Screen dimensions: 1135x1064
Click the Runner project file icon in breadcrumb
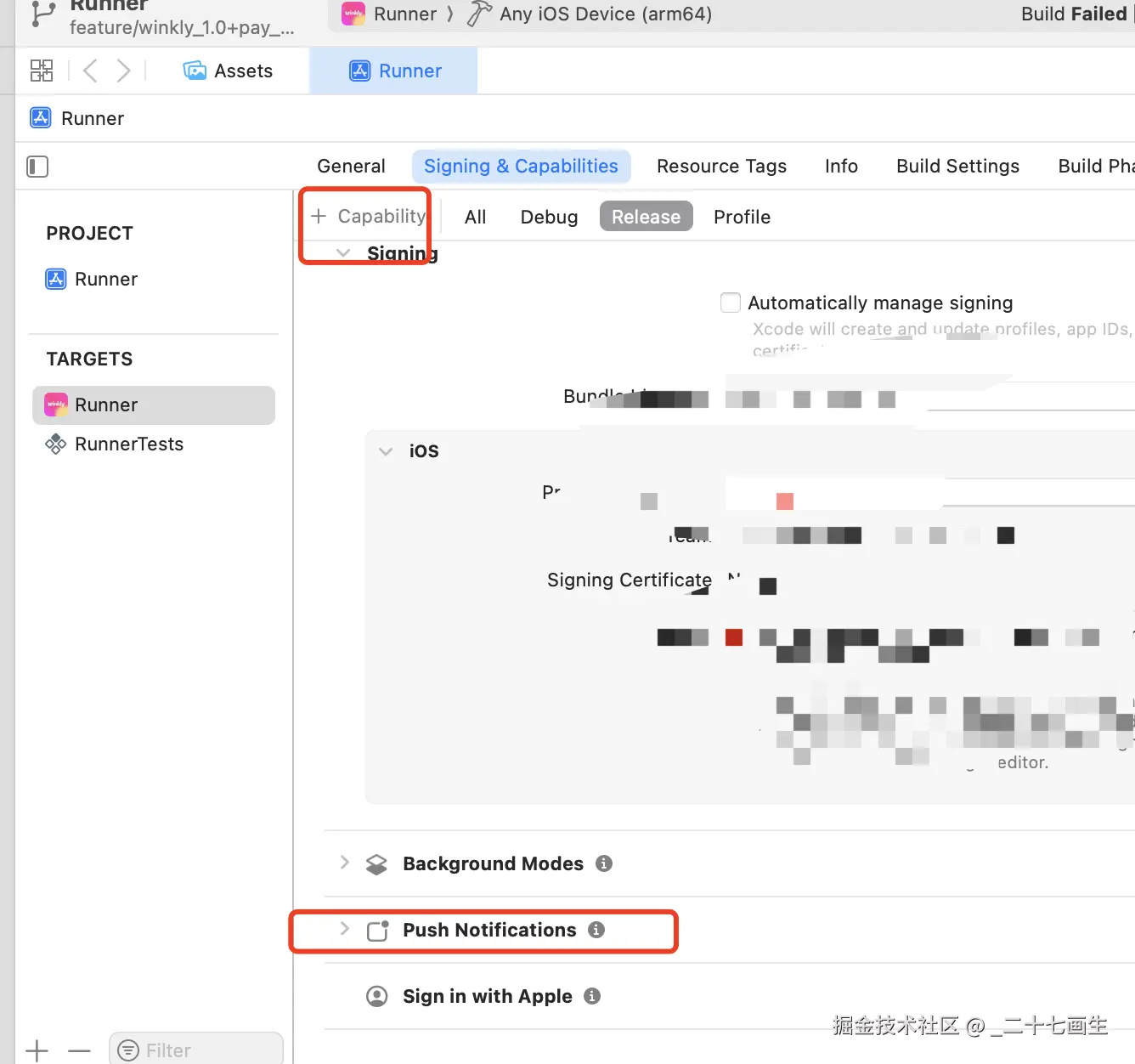coord(41,117)
